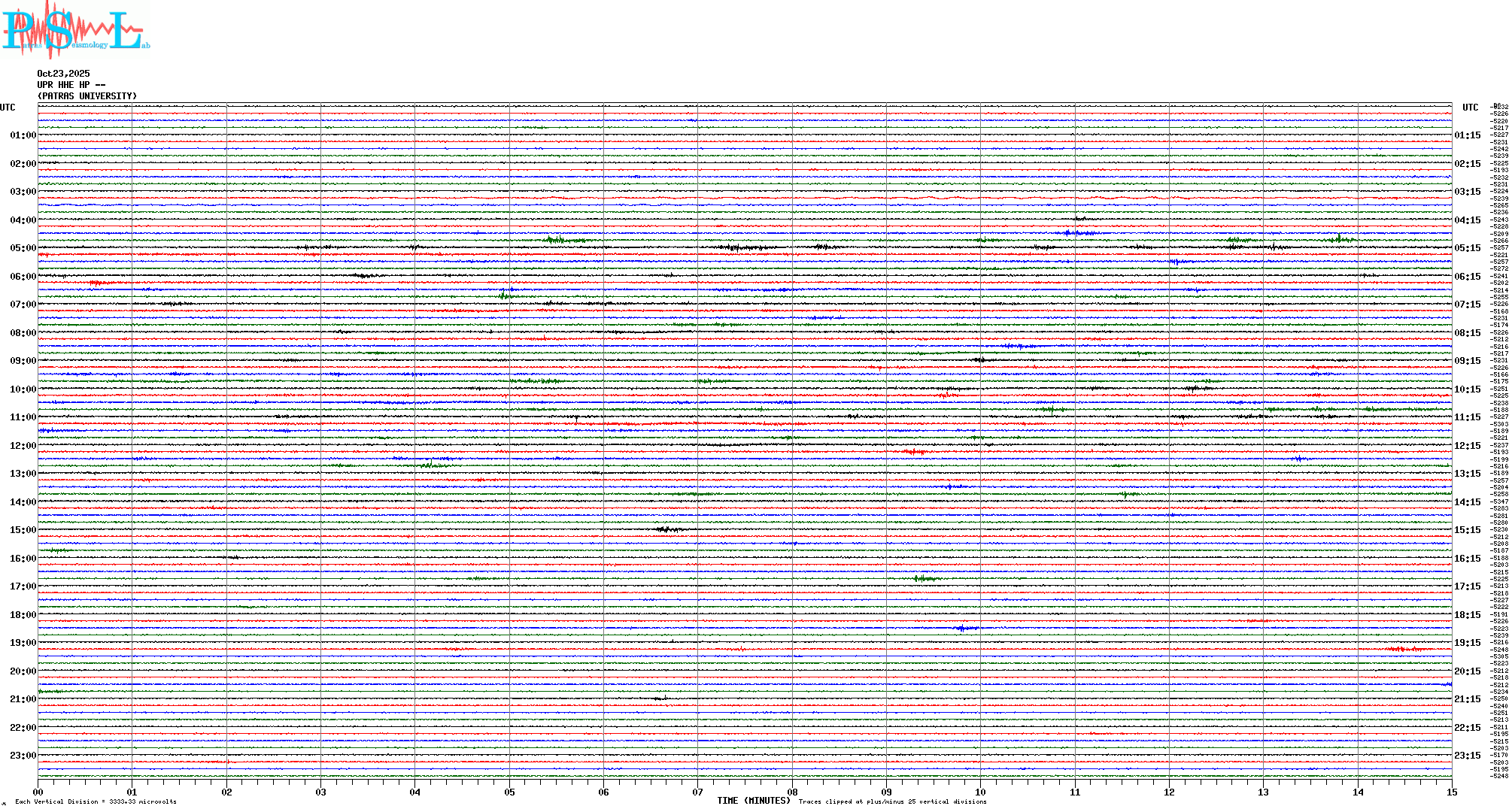Click minute marker 00 on bottom axis
Screen dimensions: 1512x812
pos(38,792)
